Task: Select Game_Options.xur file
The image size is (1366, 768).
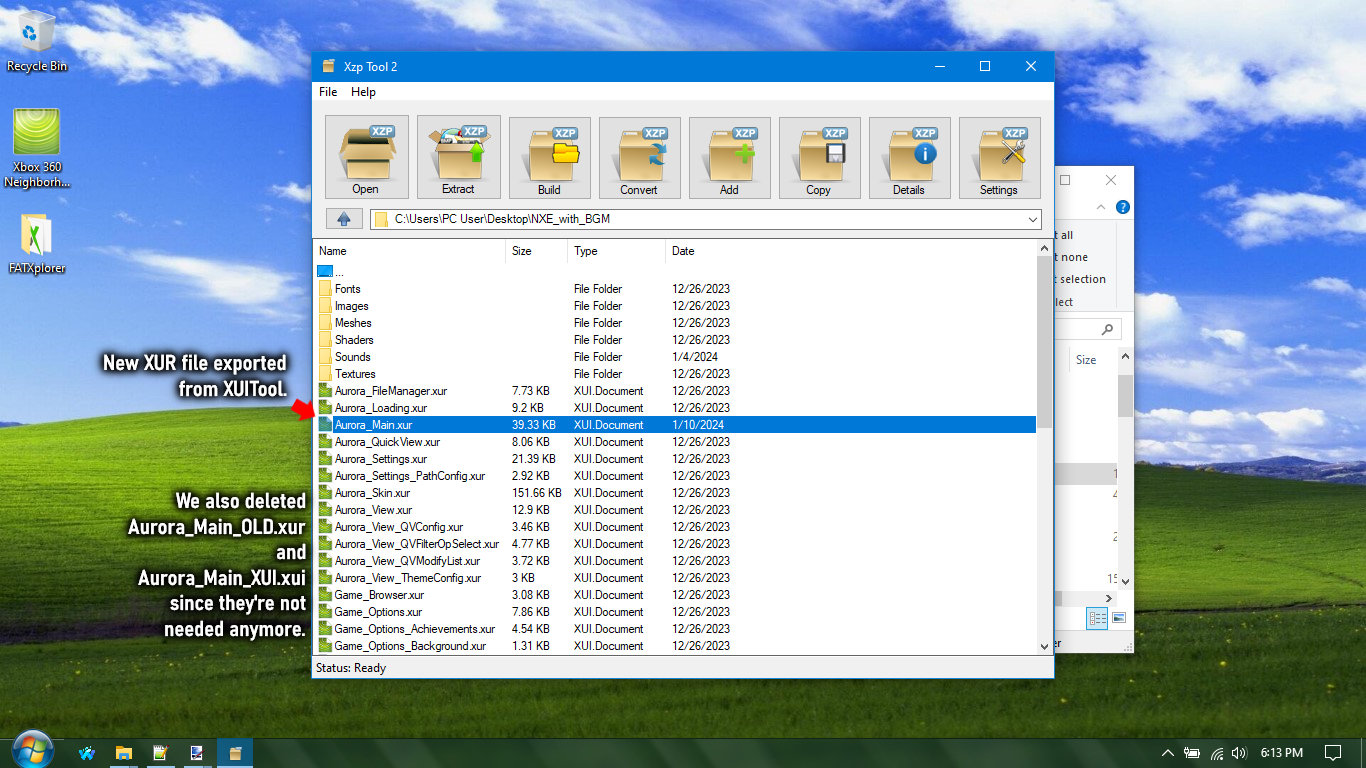Action: (x=675, y=612)
